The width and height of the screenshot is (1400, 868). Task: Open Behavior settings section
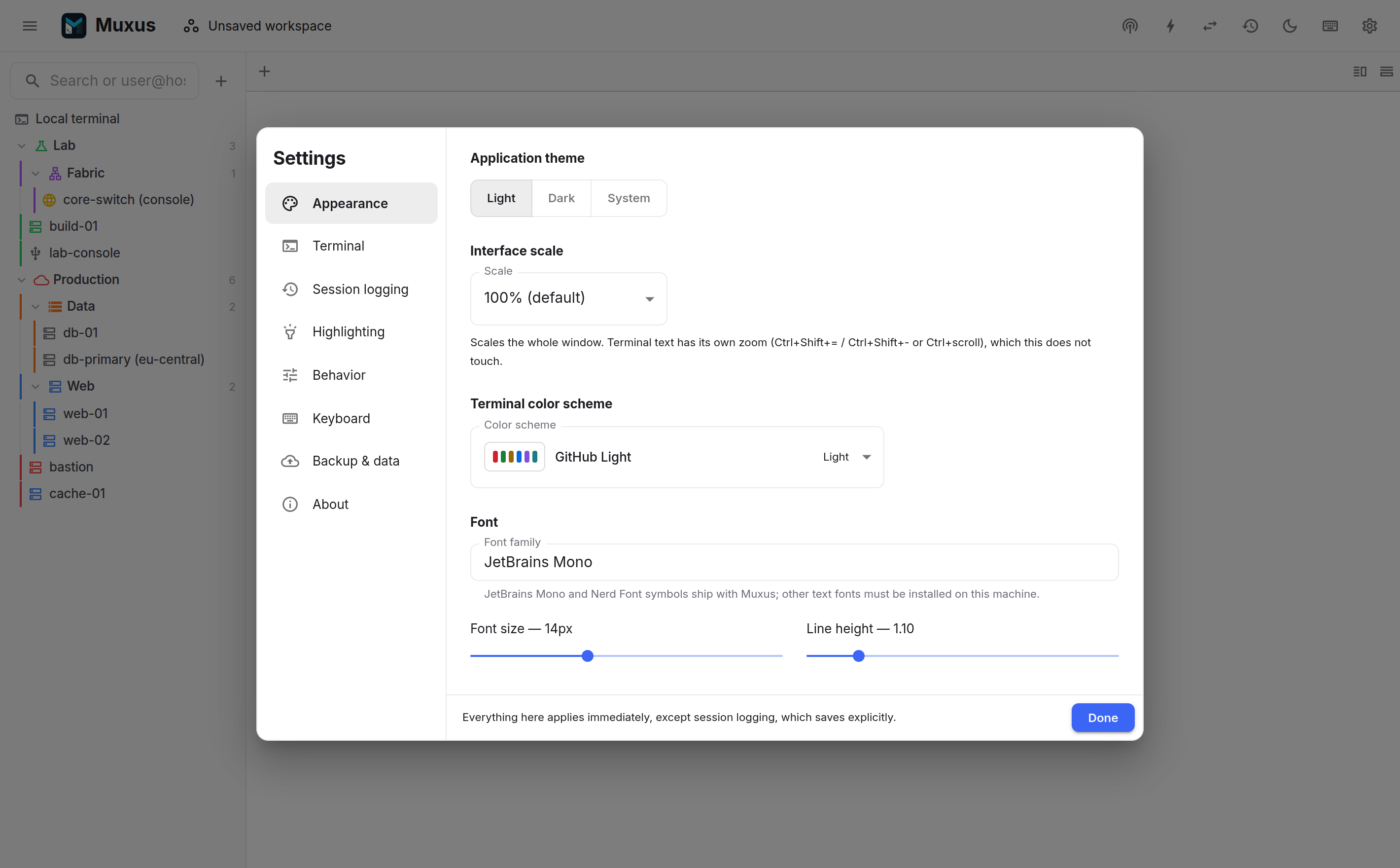[351, 375]
